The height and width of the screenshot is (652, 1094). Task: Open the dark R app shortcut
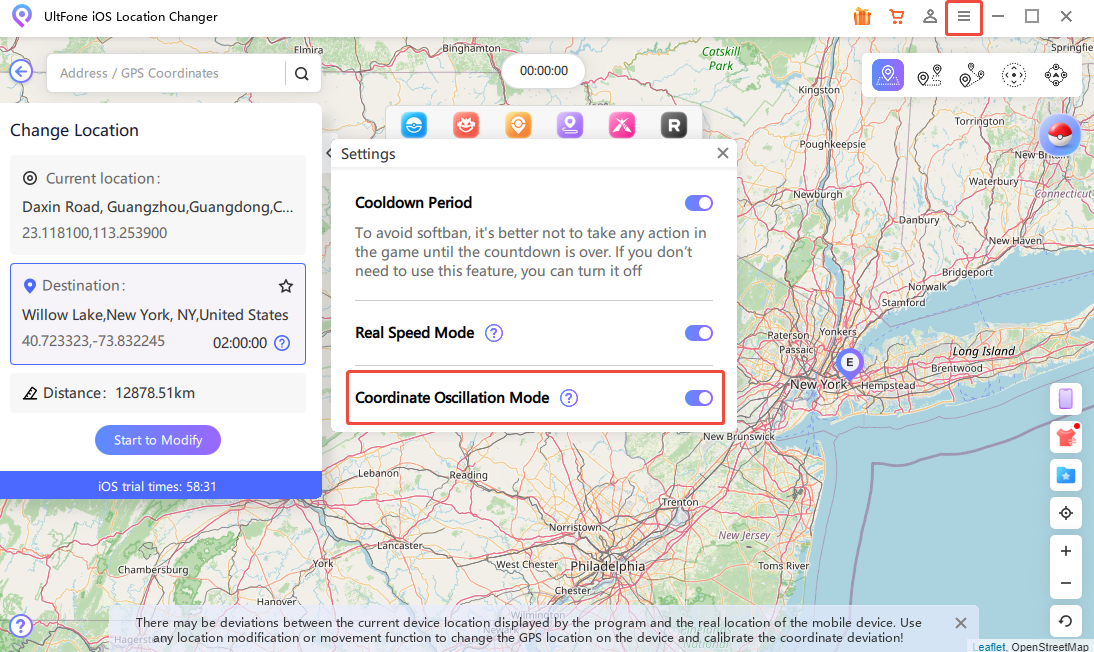tap(674, 125)
